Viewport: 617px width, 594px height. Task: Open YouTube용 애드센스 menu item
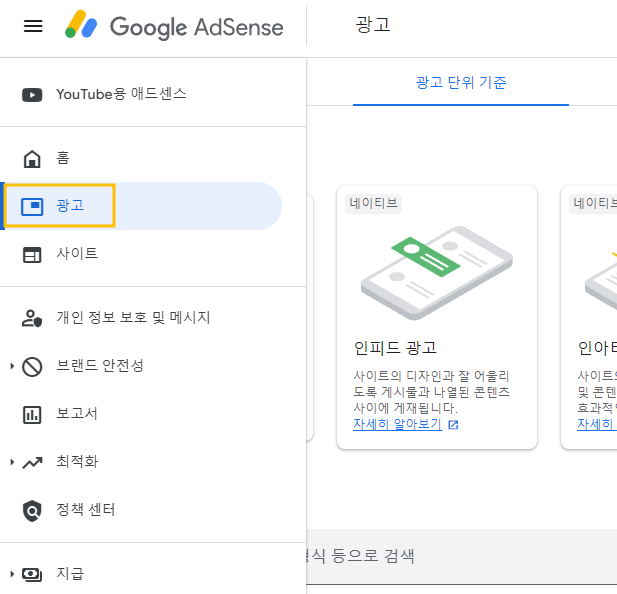click(x=121, y=94)
